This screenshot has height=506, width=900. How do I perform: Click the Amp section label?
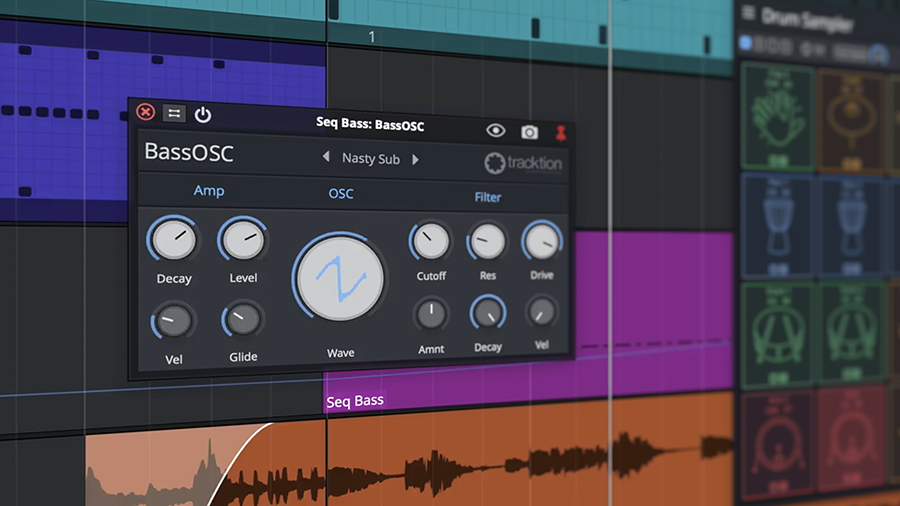click(209, 190)
